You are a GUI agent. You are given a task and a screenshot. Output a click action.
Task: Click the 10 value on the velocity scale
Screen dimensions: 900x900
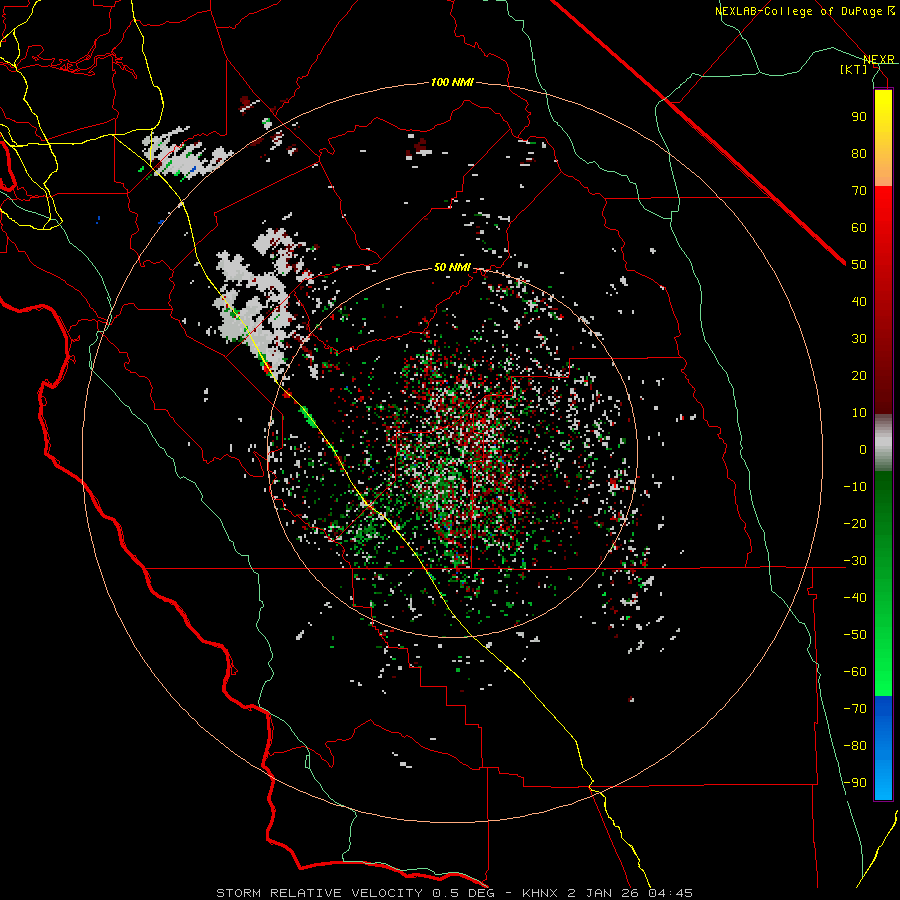pos(859,413)
